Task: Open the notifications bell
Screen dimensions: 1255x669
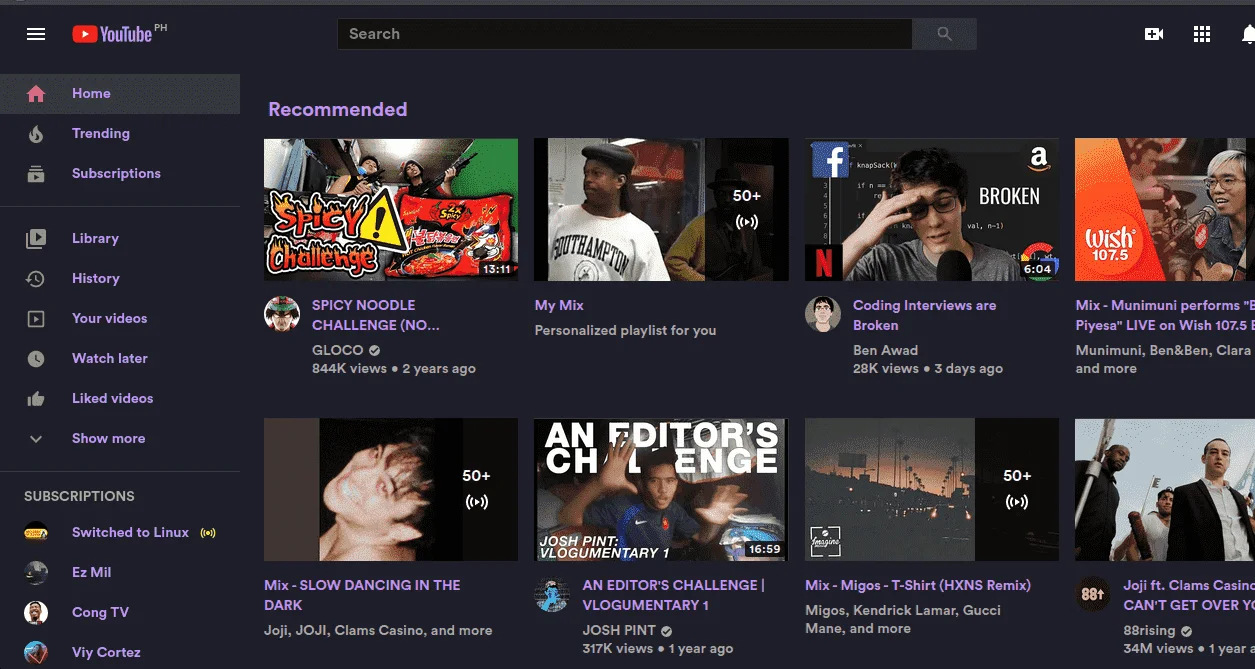Action: (x=1248, y=34)
